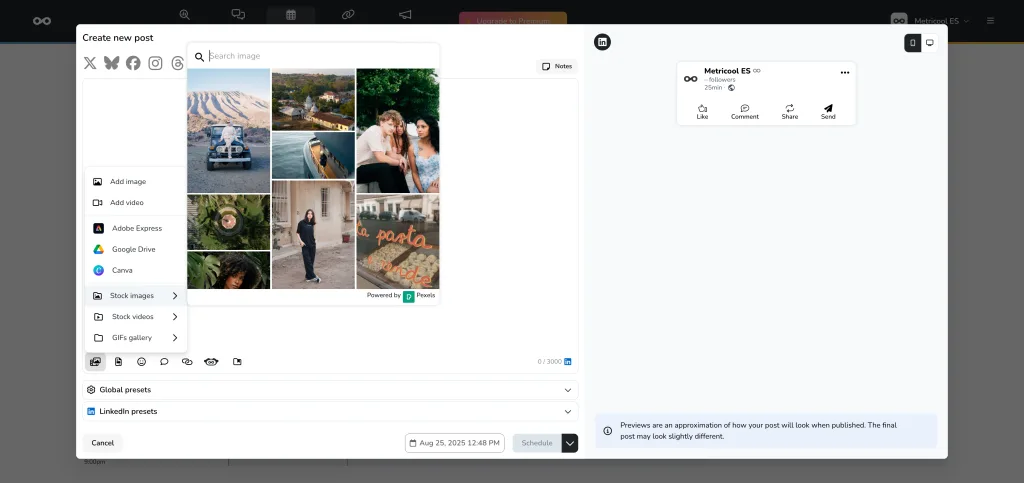Image resolution: width=1024 pixels, height=483 pixels.
Task: Switch preview to desktop view
Action: pyautogui.click(x=929, y=43)
